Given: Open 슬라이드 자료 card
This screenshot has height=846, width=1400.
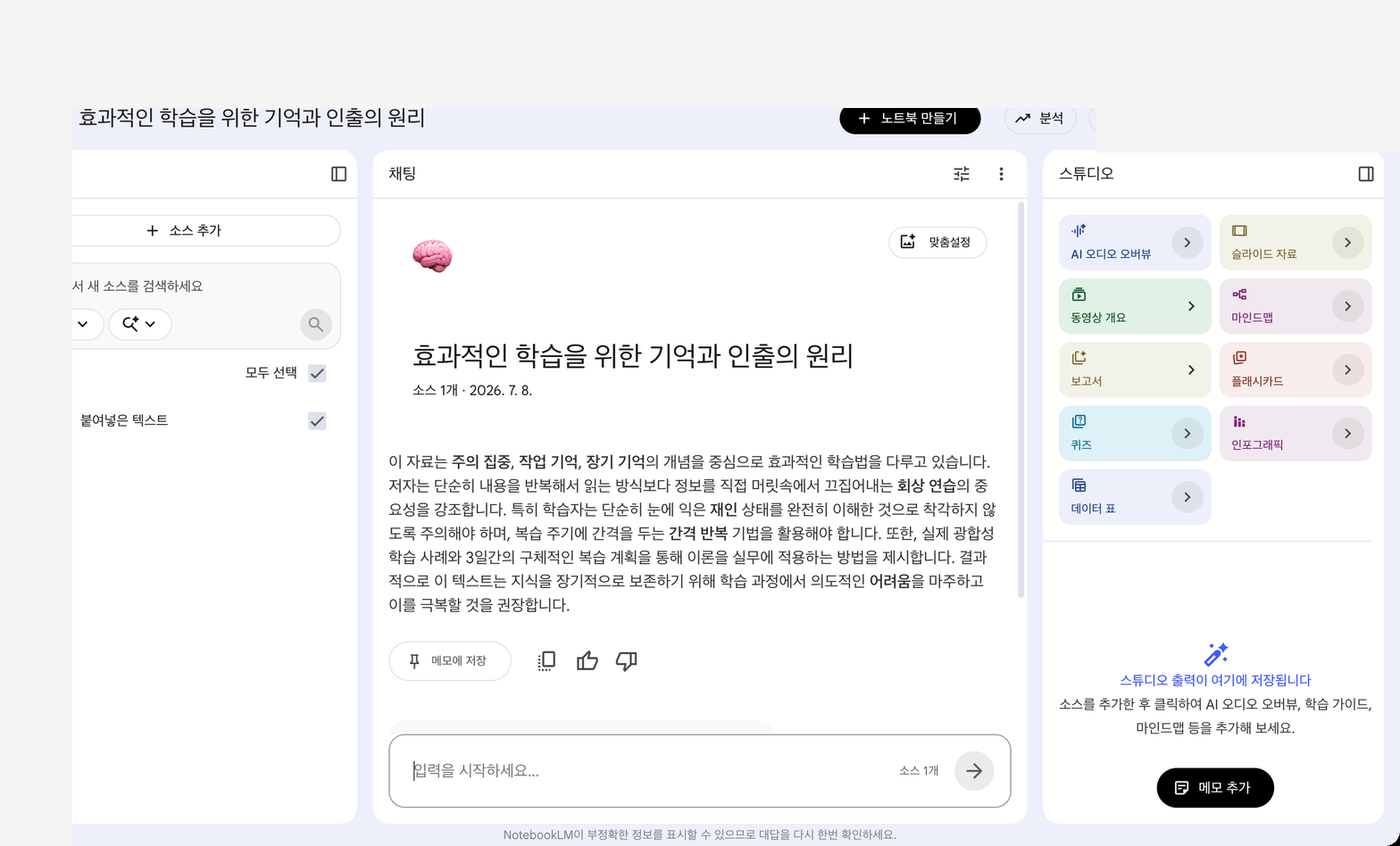Looking at the screenshot, I should (x=1296, y=243).
